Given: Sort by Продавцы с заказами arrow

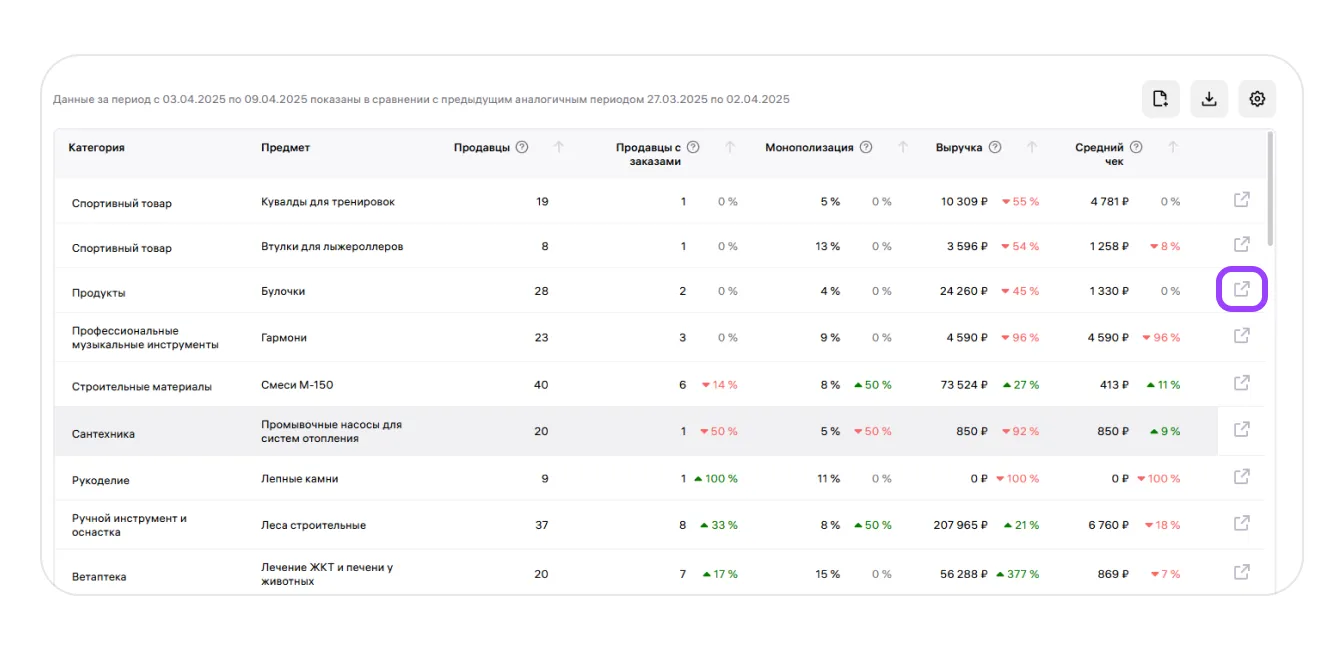Looking at the screenshot, I should 730,148.
